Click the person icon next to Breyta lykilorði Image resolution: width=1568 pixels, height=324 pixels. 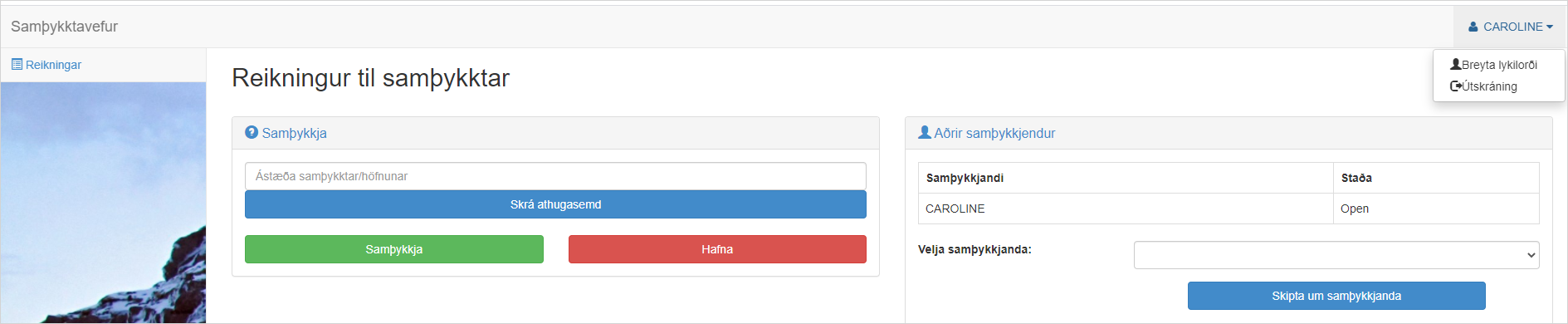1455,64
